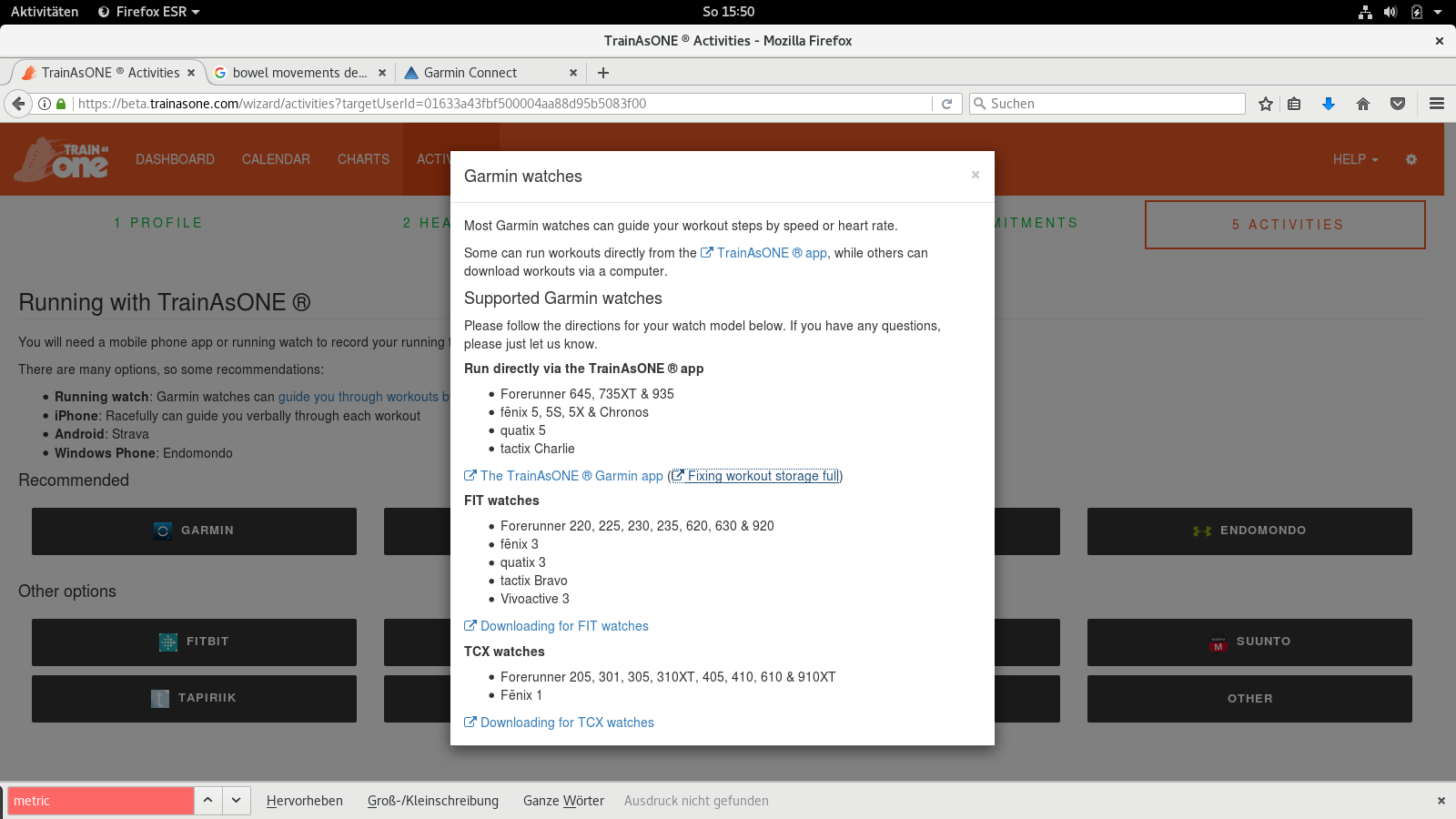Open Downloading for TCX watches link
This screenshot has height=819, width=1456.
559,723
